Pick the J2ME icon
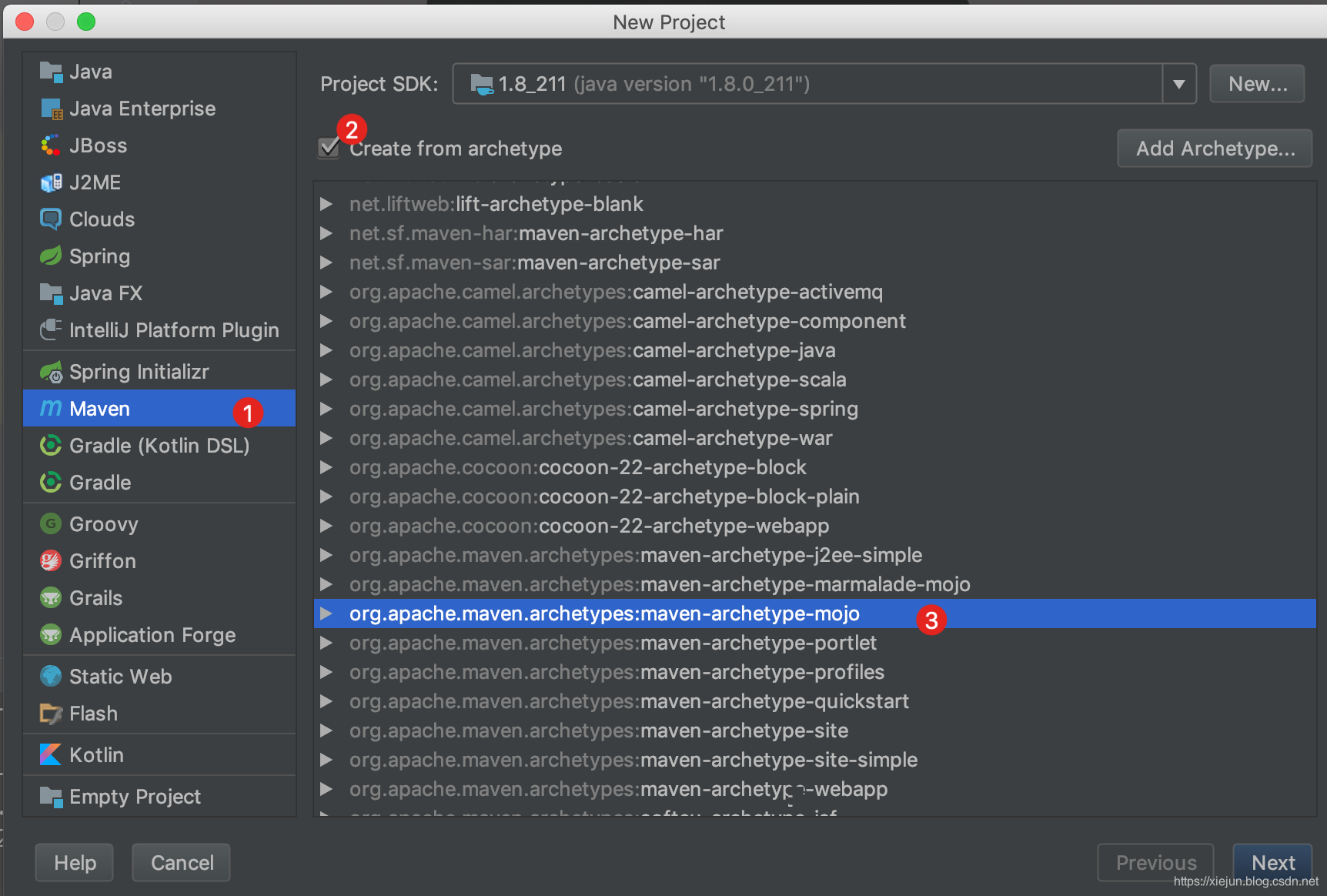Image resolution: width=1327 pixels, height=896 pixels. (51, 182)
